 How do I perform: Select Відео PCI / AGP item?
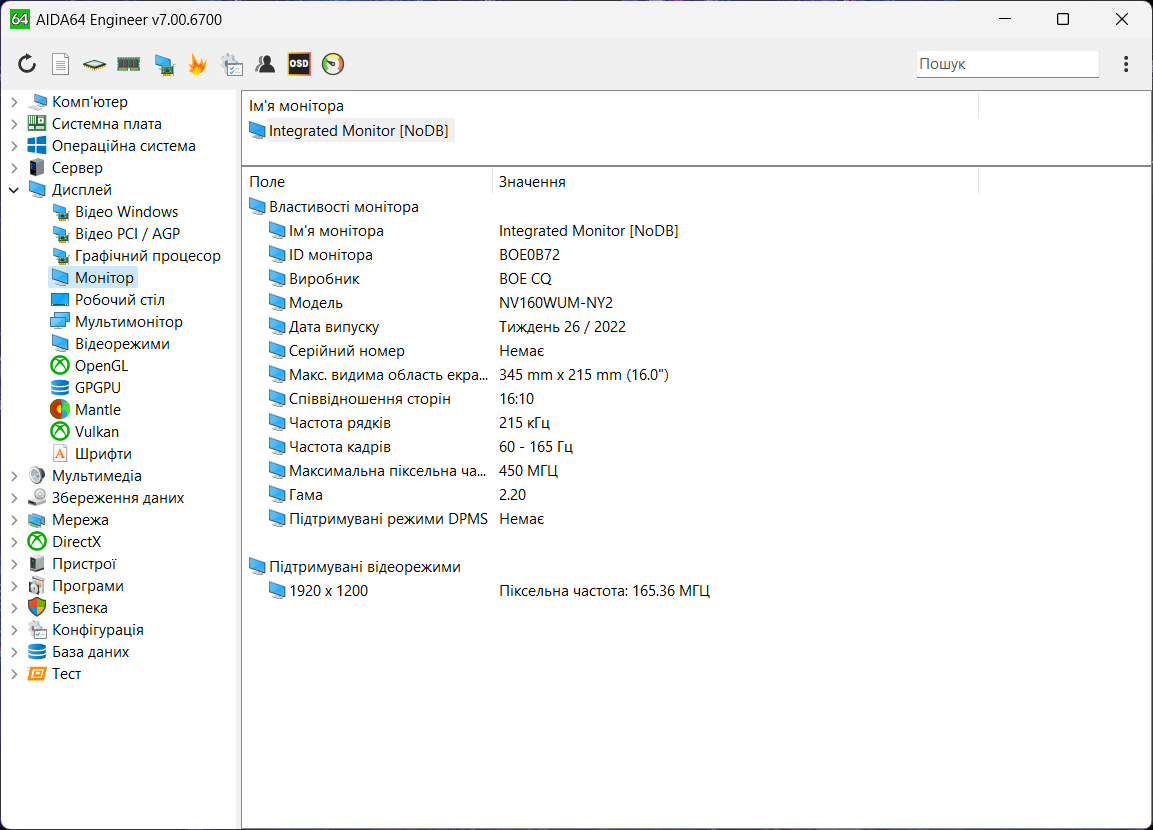tap(127, 234)
